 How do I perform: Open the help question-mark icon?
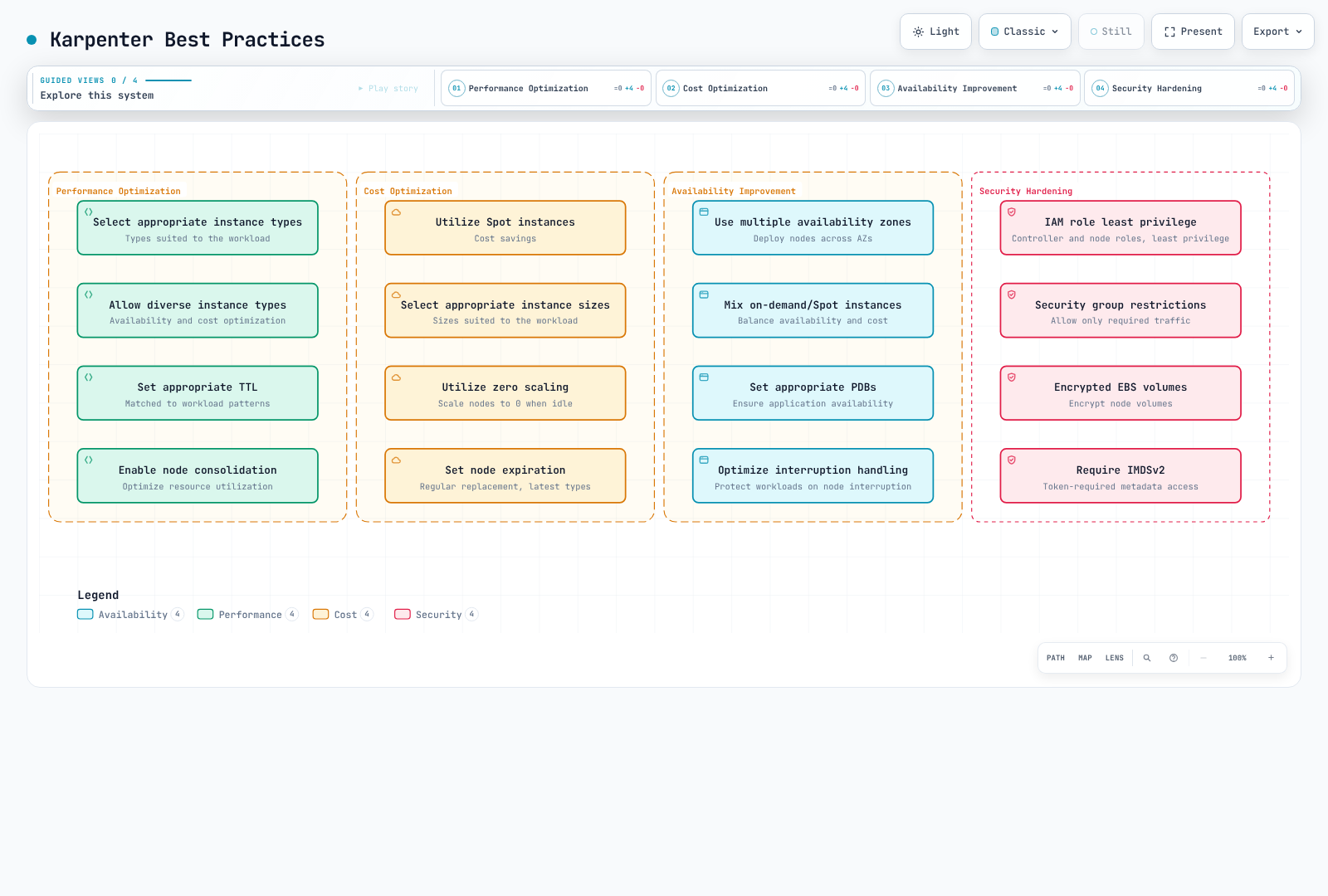[x=1174, y=658]
